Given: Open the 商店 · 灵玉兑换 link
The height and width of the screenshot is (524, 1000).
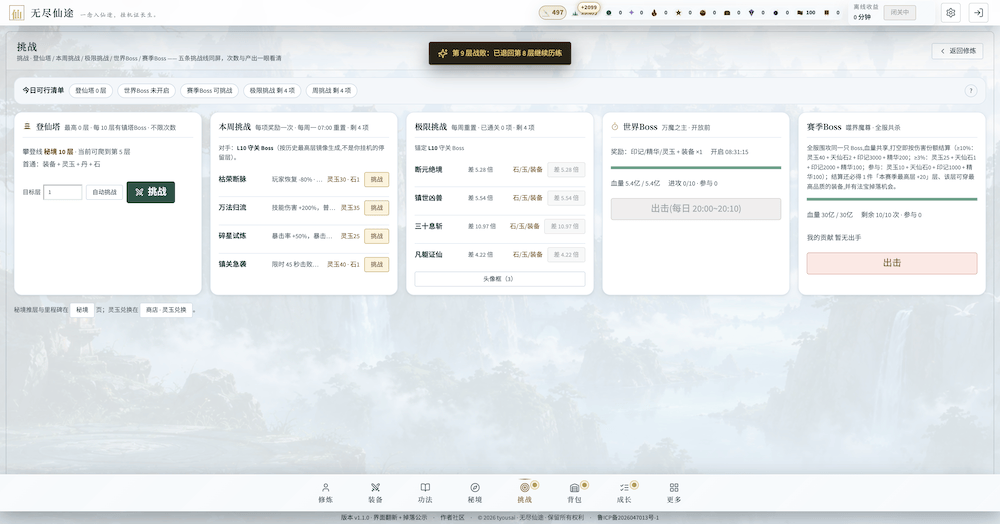Looking at the screenshot, I should pos(166,310).
